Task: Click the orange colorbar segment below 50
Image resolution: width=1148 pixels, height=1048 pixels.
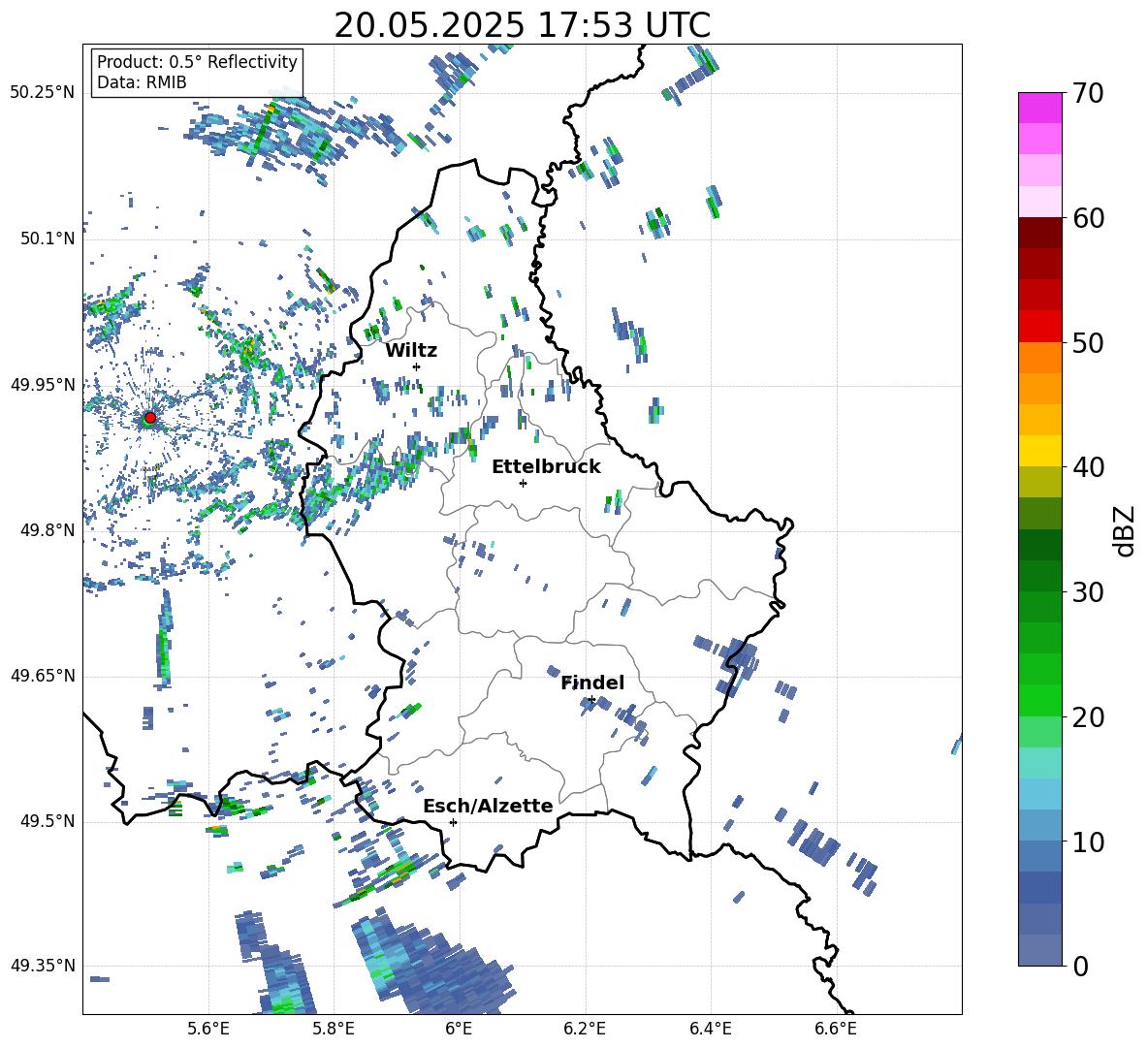Action: (1039, 358)
